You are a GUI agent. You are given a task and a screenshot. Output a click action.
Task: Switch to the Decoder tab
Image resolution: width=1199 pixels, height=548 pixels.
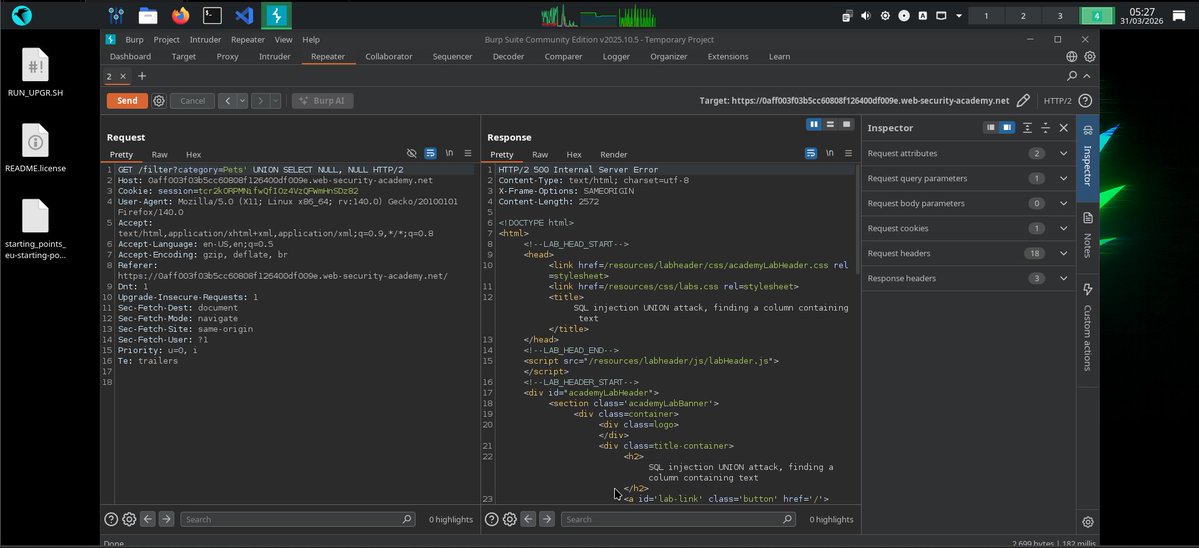tap(508, 57)
